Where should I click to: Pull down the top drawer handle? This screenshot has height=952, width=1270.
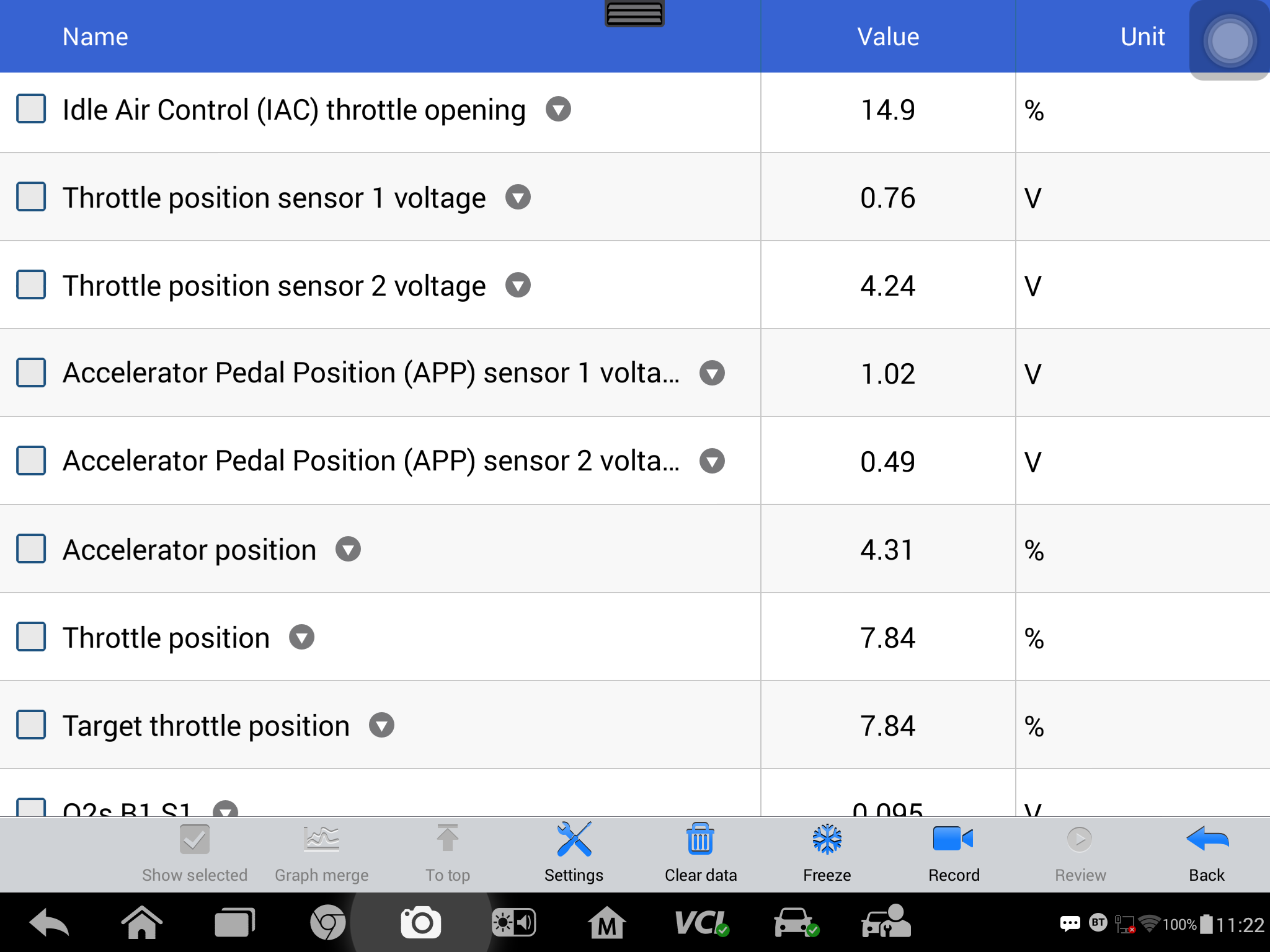click(x=634, y=13)
